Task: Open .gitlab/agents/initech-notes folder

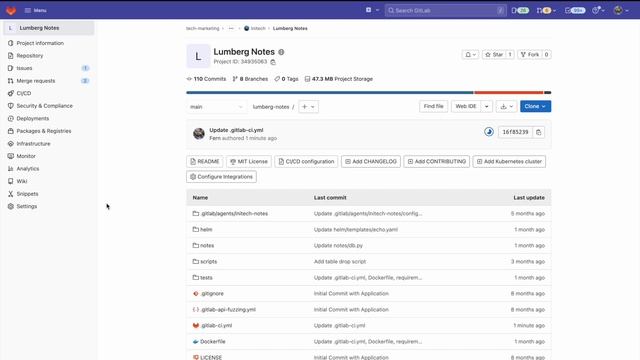Action: pyautogui.click(x=234, y=213)
